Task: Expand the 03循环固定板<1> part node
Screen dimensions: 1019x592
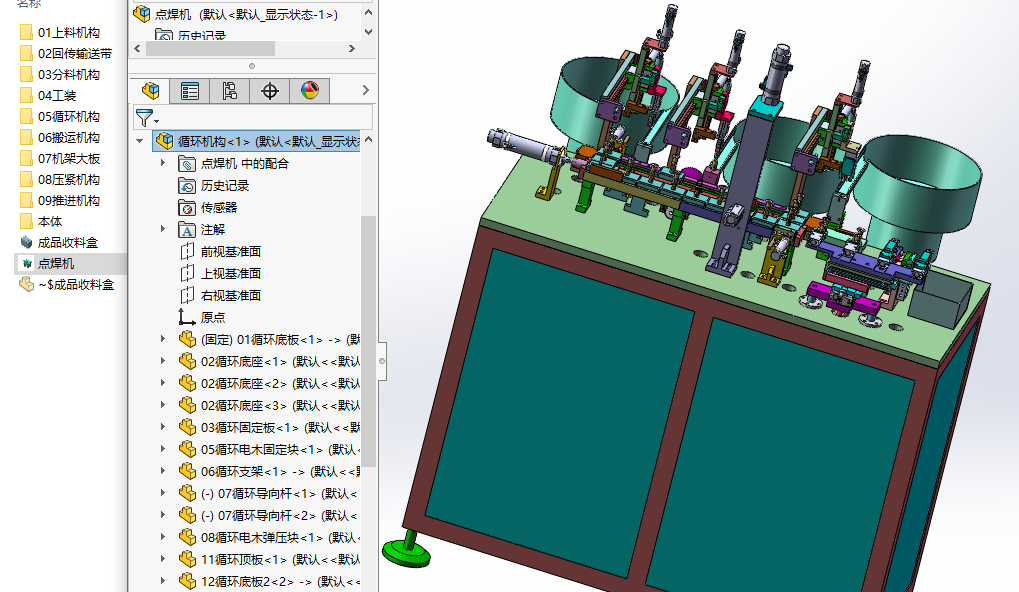Action: pyautogui.click(x=163, y=427)
